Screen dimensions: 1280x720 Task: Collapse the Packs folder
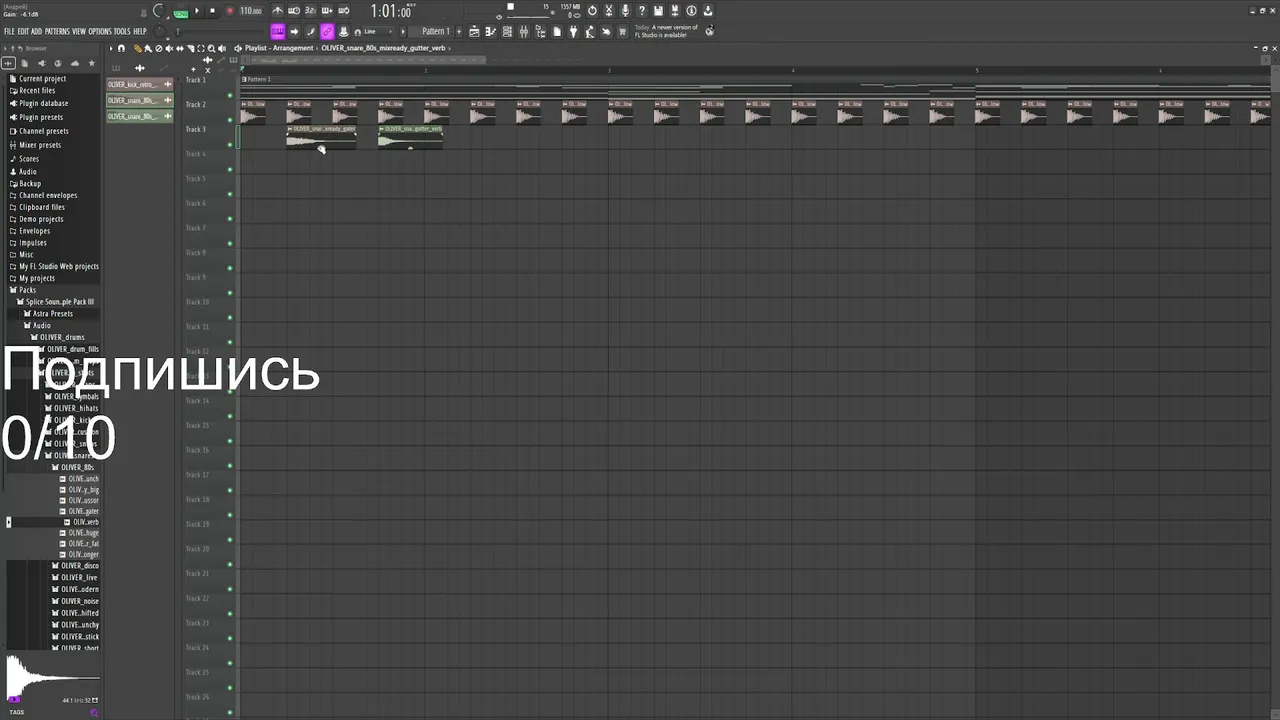point(23,290)
